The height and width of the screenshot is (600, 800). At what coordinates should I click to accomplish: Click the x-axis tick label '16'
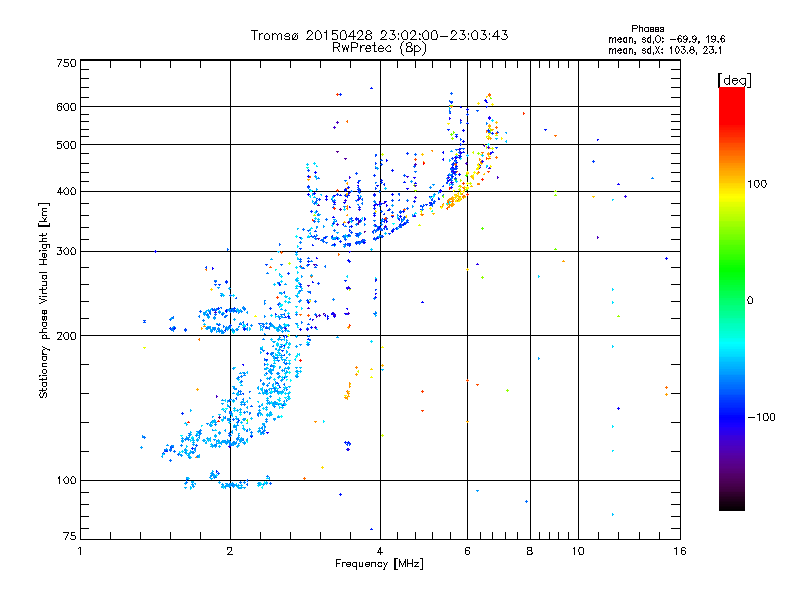[680, 551]
